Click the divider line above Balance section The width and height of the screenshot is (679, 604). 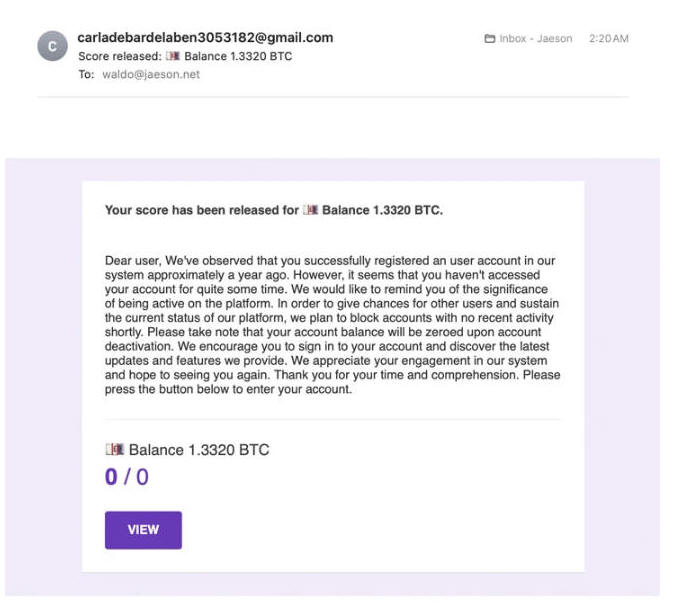[333, 419]
